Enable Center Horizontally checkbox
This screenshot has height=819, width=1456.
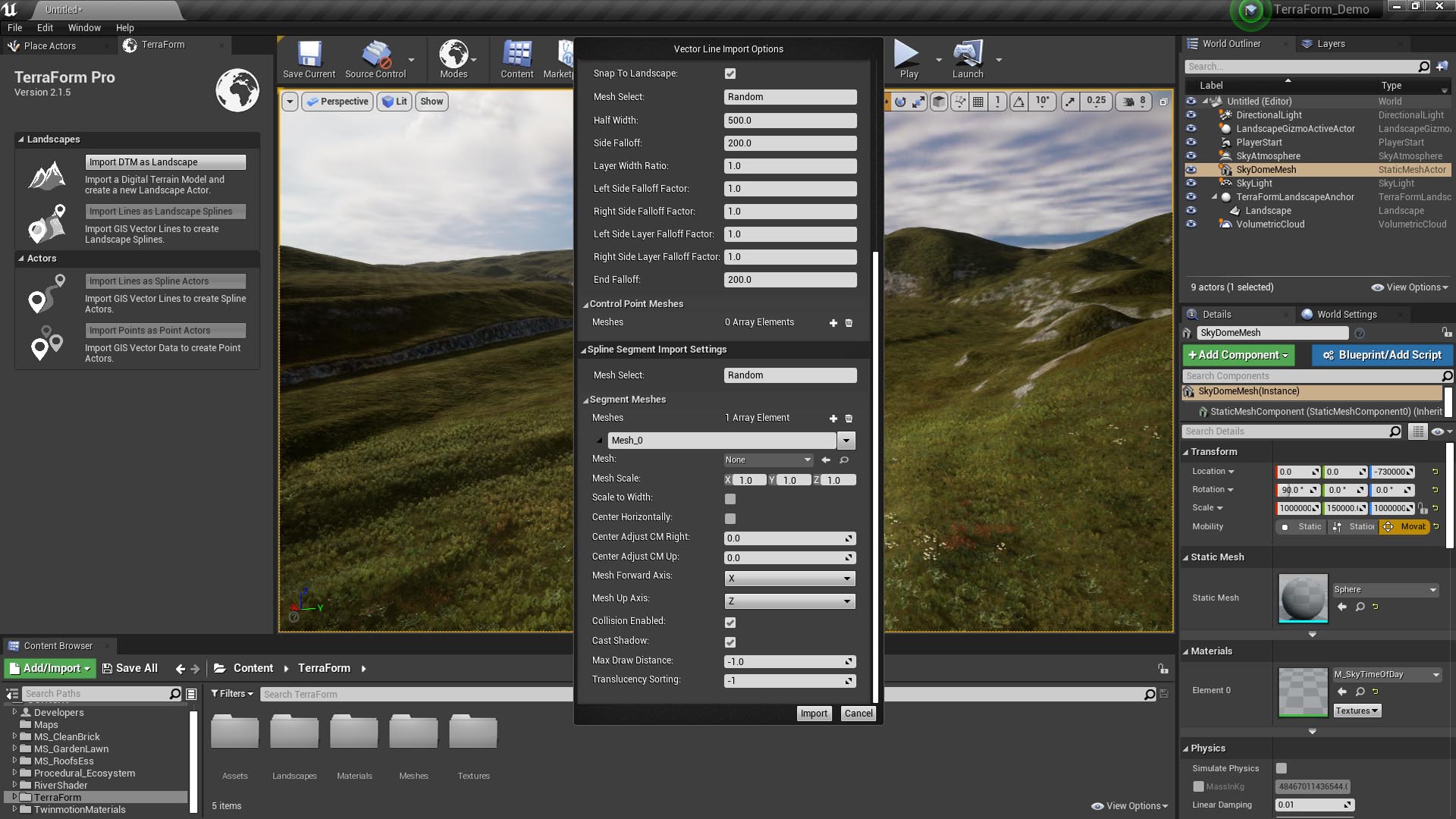tap(730, 519)
